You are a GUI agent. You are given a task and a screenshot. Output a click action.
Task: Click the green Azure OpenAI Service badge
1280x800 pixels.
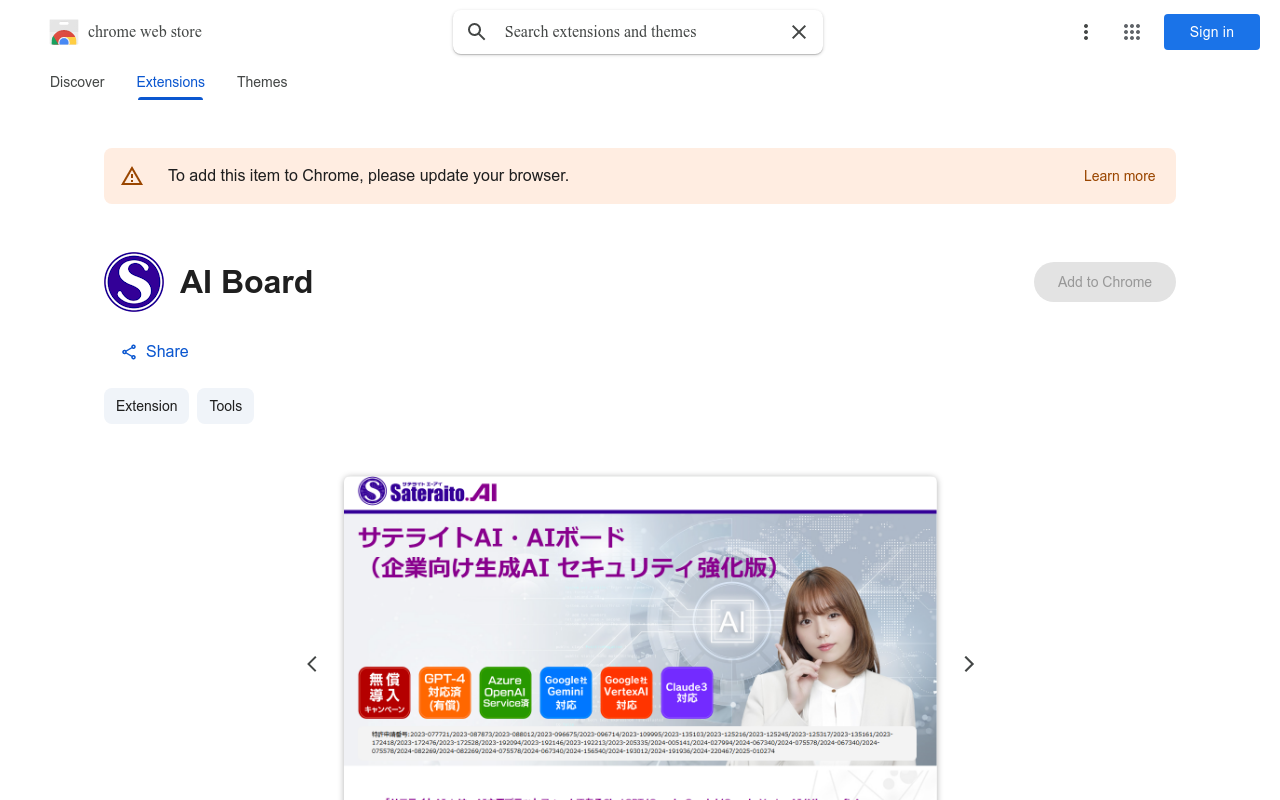click(505, 693)
